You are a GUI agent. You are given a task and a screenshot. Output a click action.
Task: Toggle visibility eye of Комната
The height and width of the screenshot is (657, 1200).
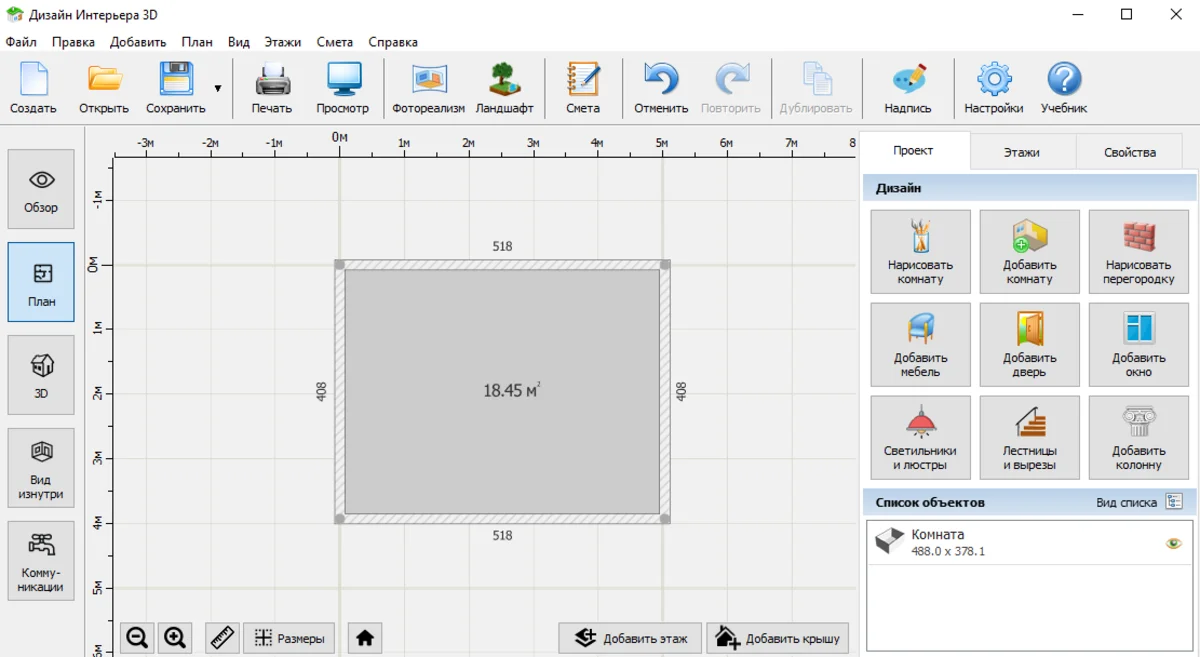tap(1173, 543)
